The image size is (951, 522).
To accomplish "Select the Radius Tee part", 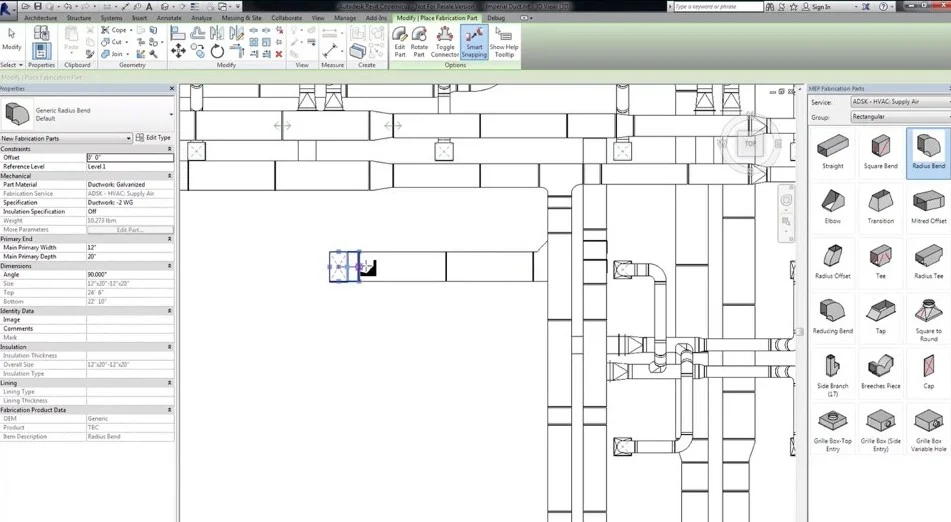I will tap(928, 260).
